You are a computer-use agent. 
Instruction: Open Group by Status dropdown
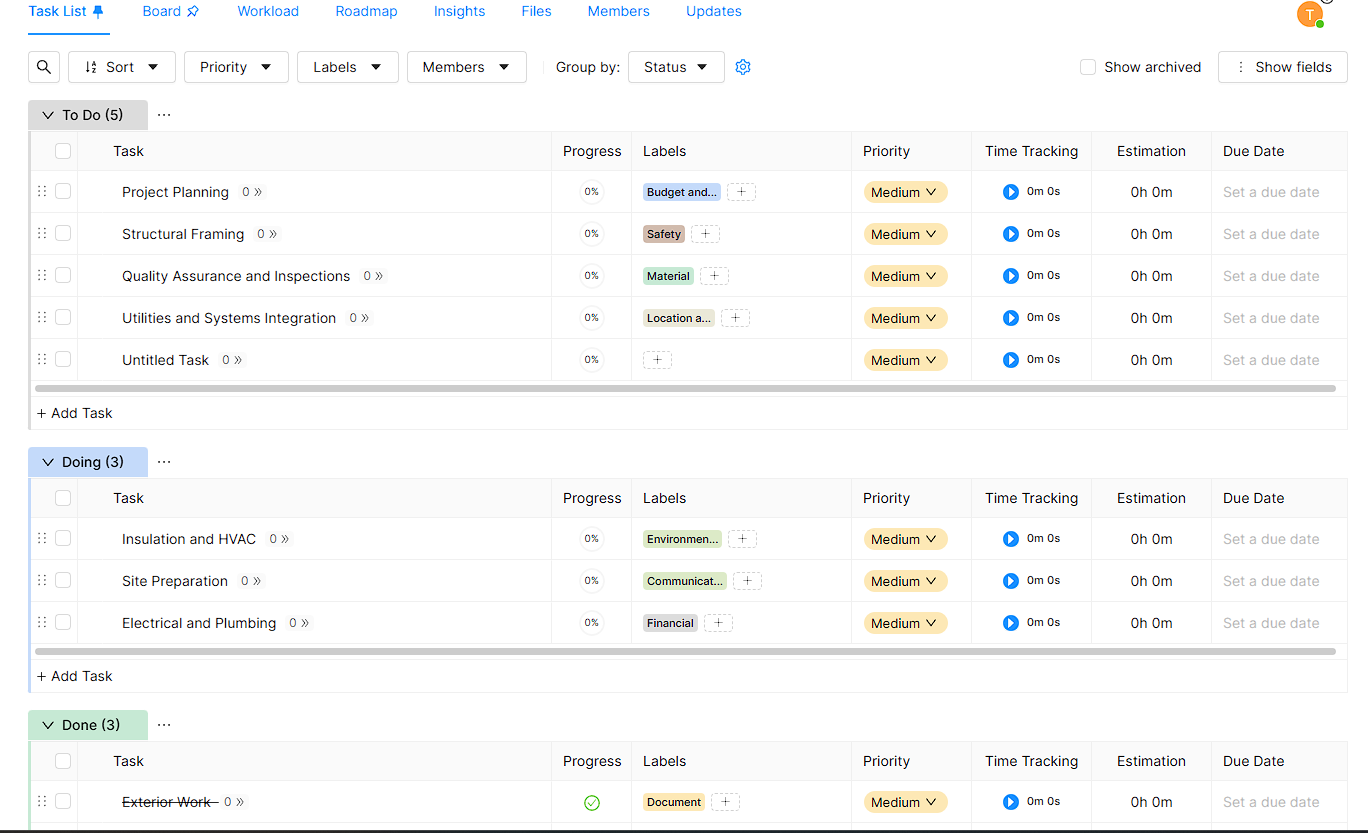click(676, 67)
